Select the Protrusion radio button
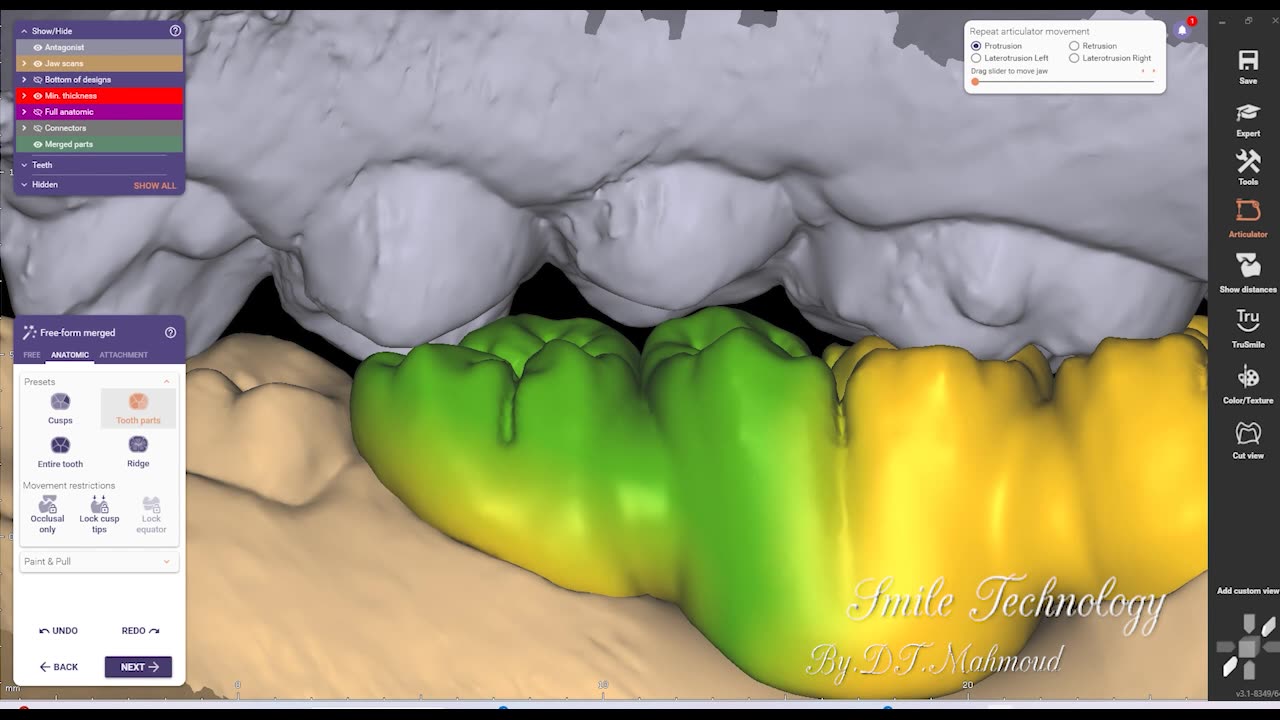 [976, 46]
